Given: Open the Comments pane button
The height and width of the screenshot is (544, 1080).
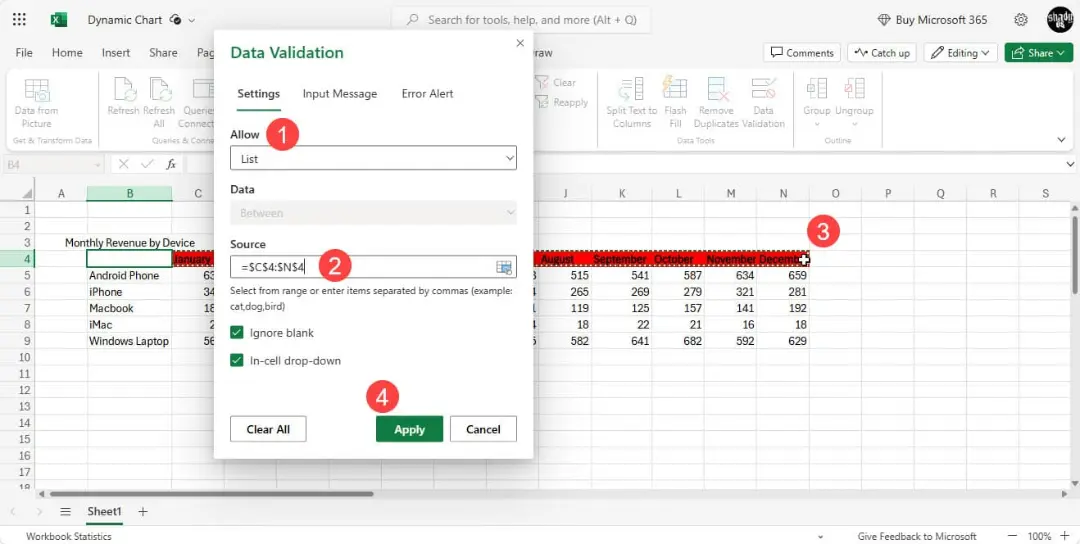Looking at the screenshot, I should coord(802,53).
